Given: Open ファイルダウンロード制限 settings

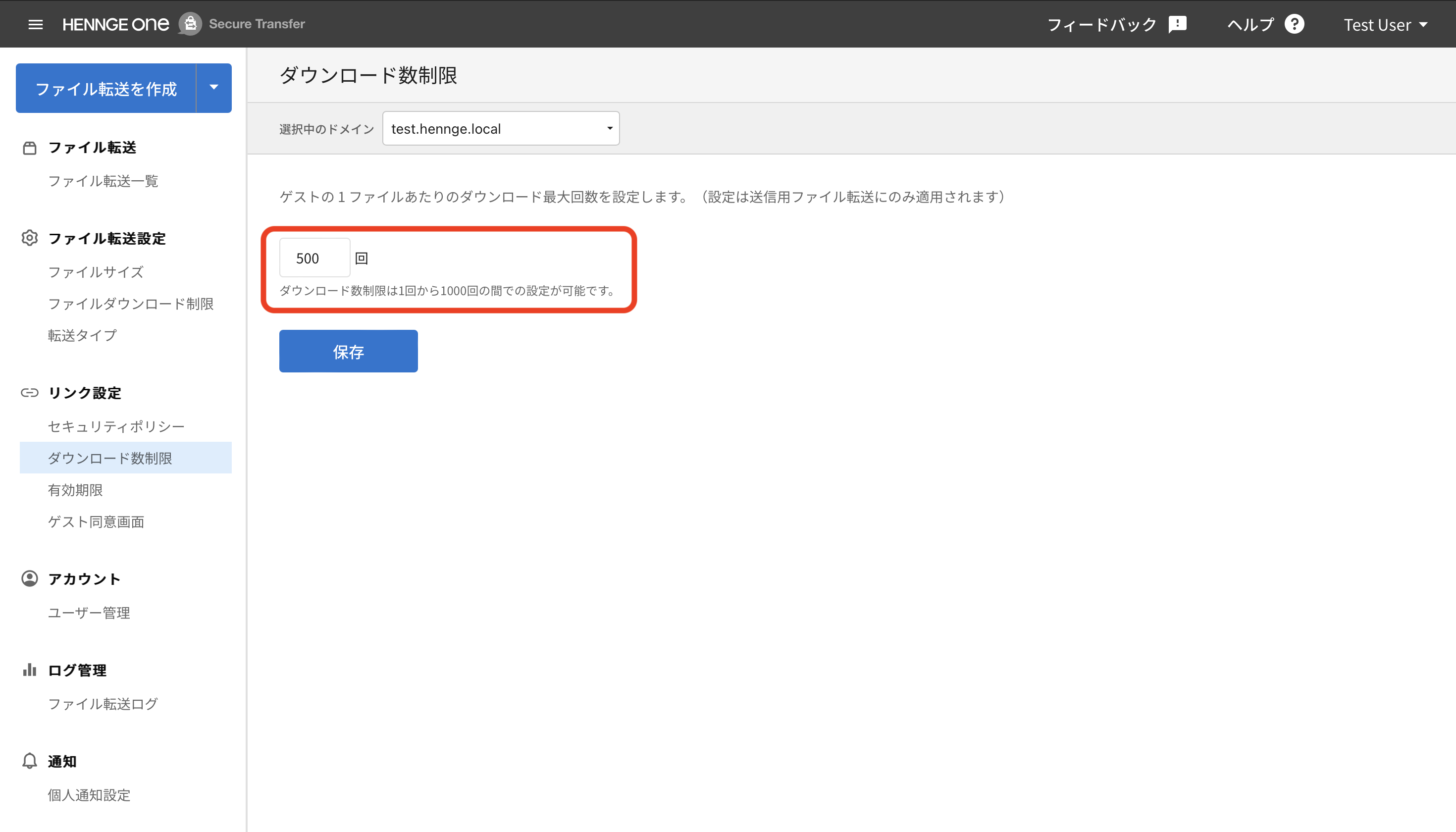Looking at the screenshot, I should tap(130, 304).
